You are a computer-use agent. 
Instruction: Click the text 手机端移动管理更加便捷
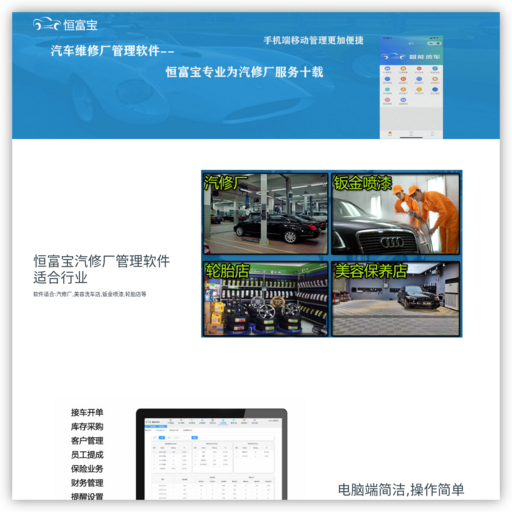point(313,40)
